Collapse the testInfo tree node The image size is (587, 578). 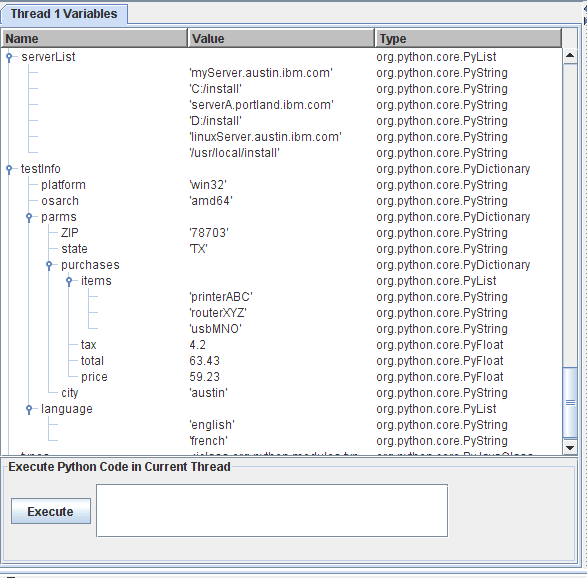pos(9,169)
